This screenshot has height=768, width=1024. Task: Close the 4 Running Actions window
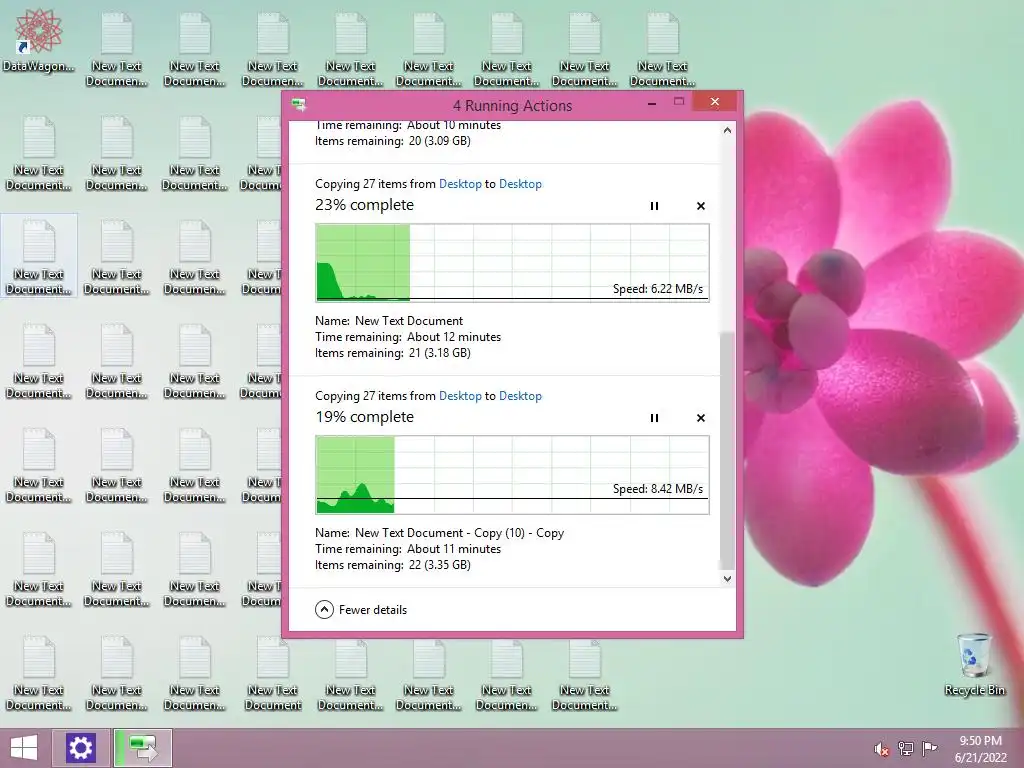tap(714, 102)
